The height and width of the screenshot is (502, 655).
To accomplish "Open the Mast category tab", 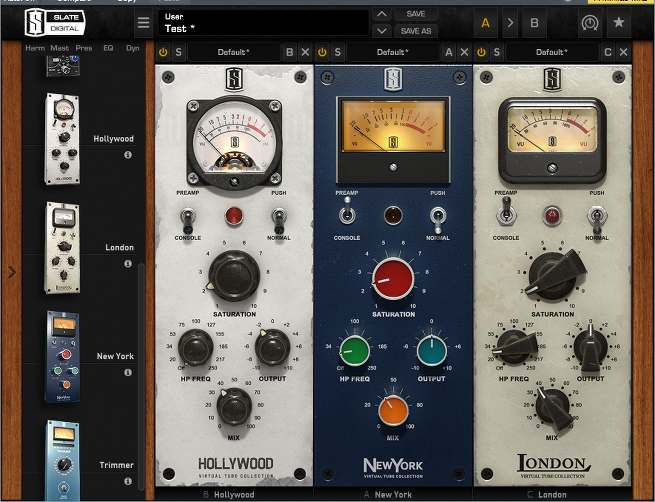I will pyautogui.click(x=60, y=48).
